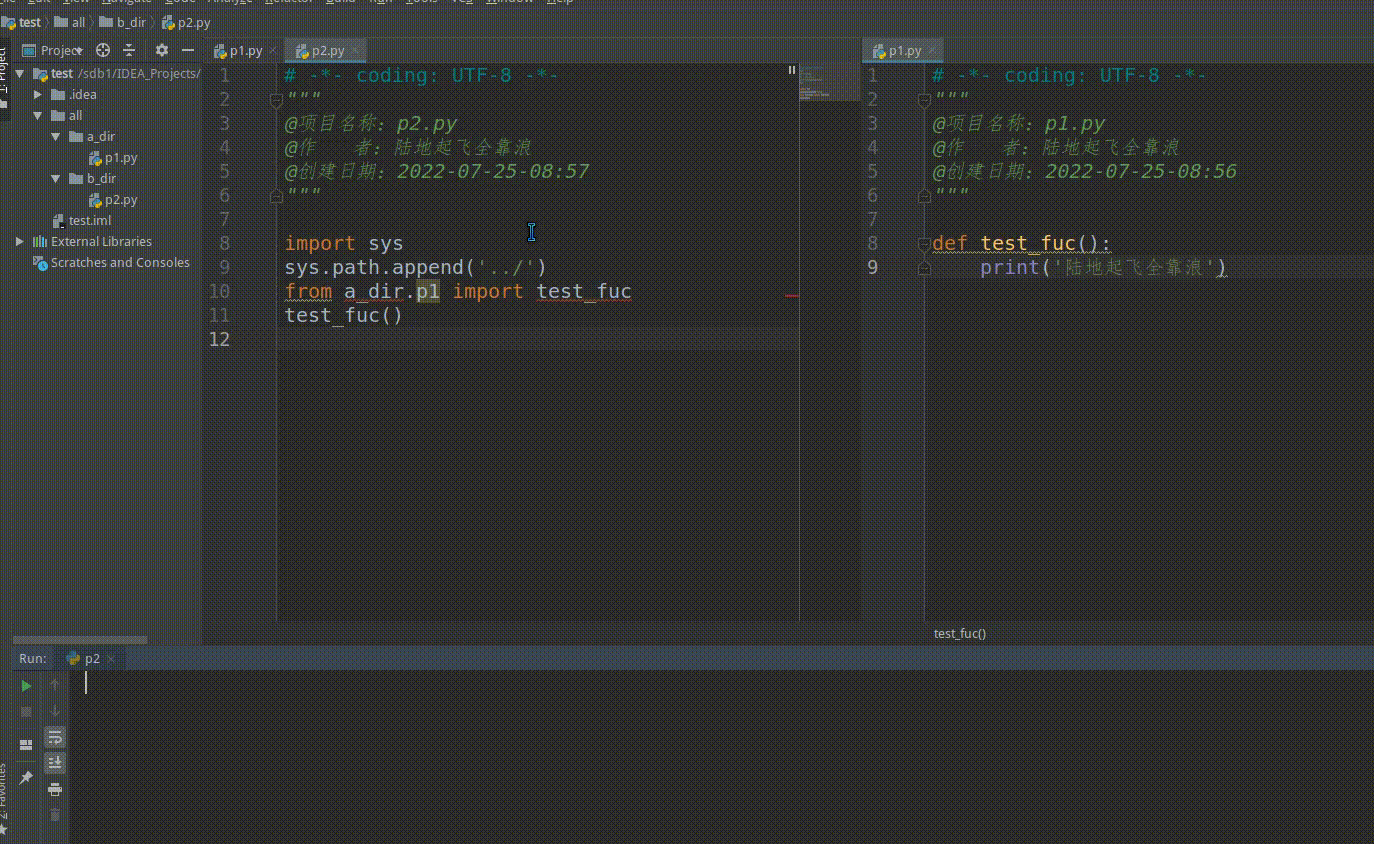Click the Stop process square icon
1374x844 pixels.
click(27, 711)
